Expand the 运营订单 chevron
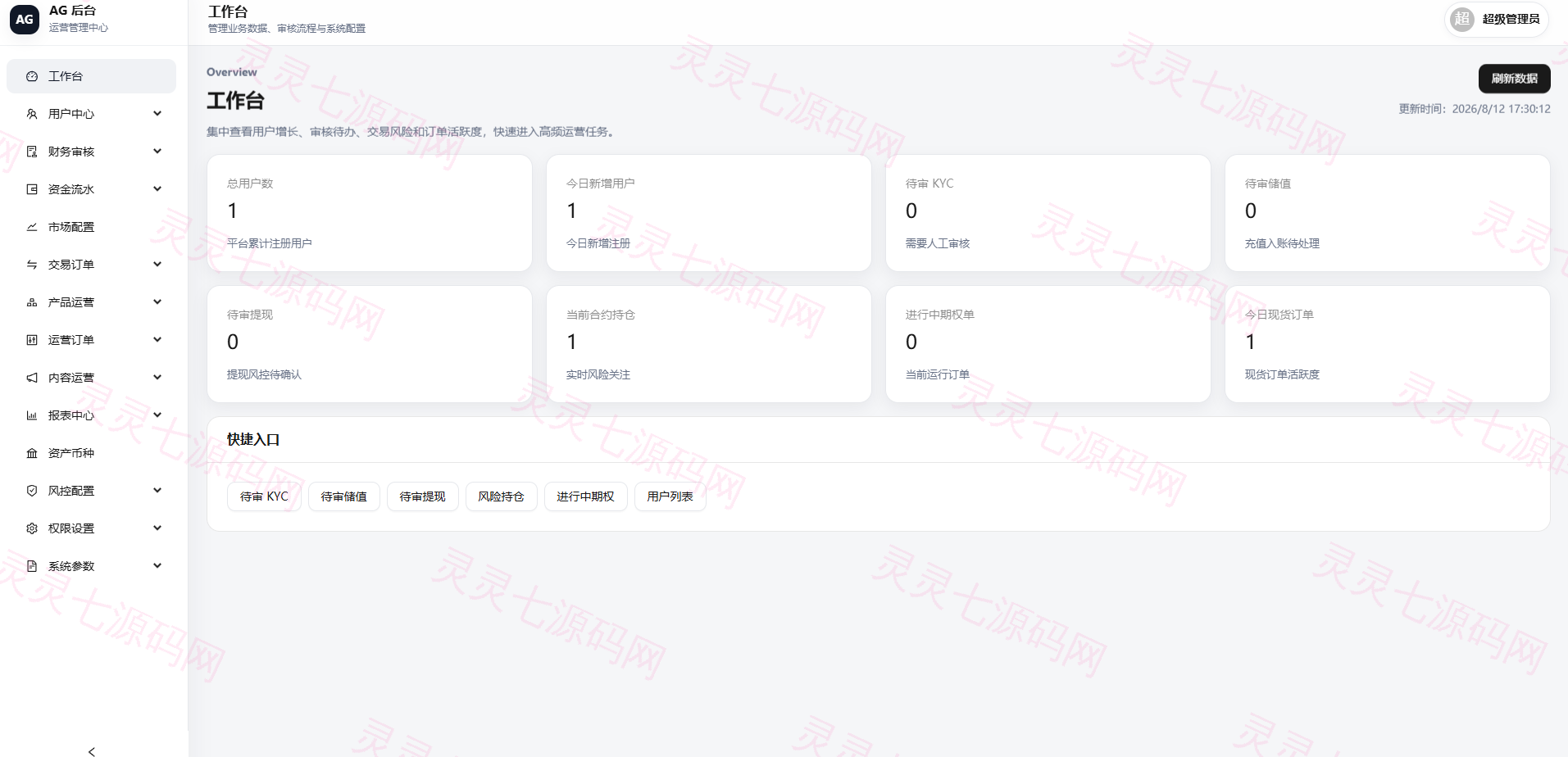 (x=157, y=340)
